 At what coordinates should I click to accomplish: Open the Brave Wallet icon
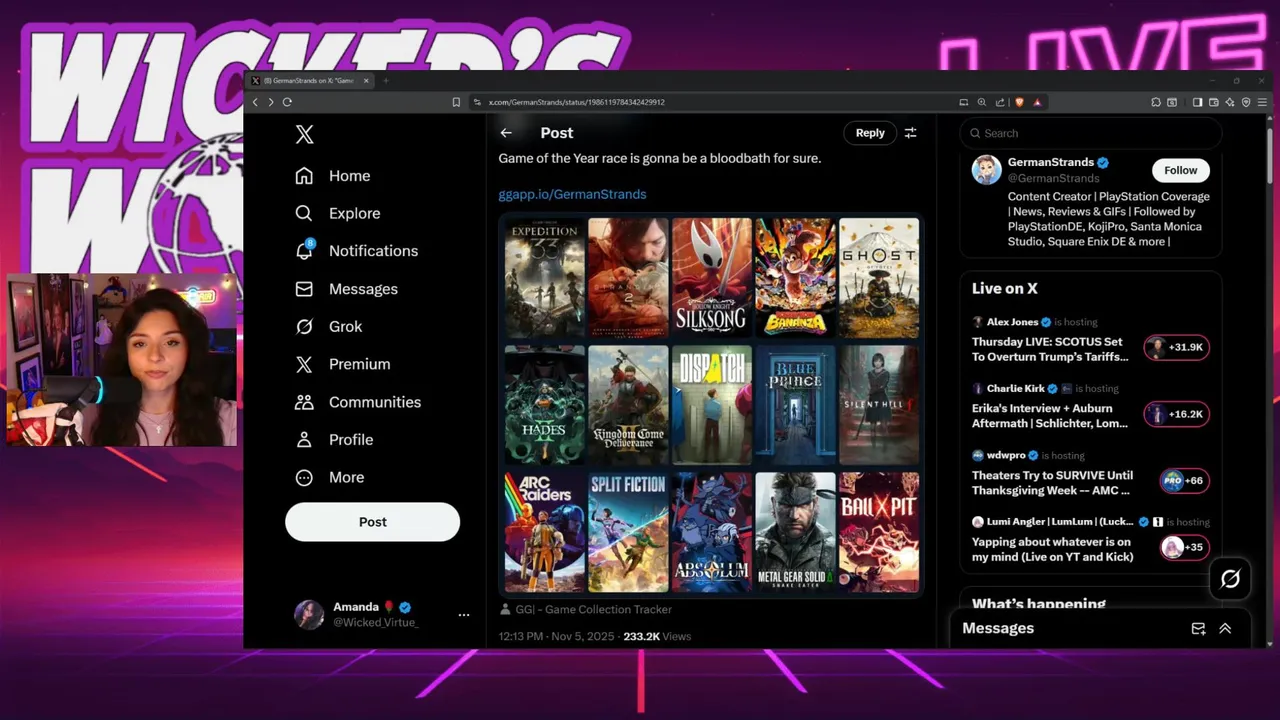(1213, 102)
